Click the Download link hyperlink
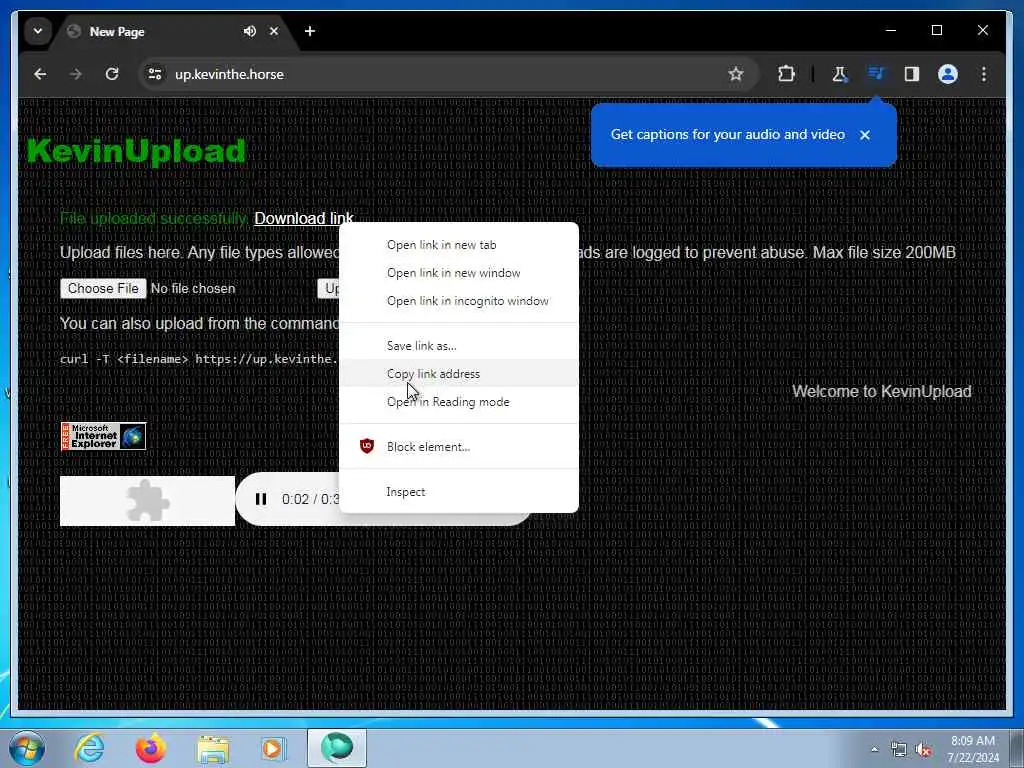The image size is (1024, 768). [304, 218]
